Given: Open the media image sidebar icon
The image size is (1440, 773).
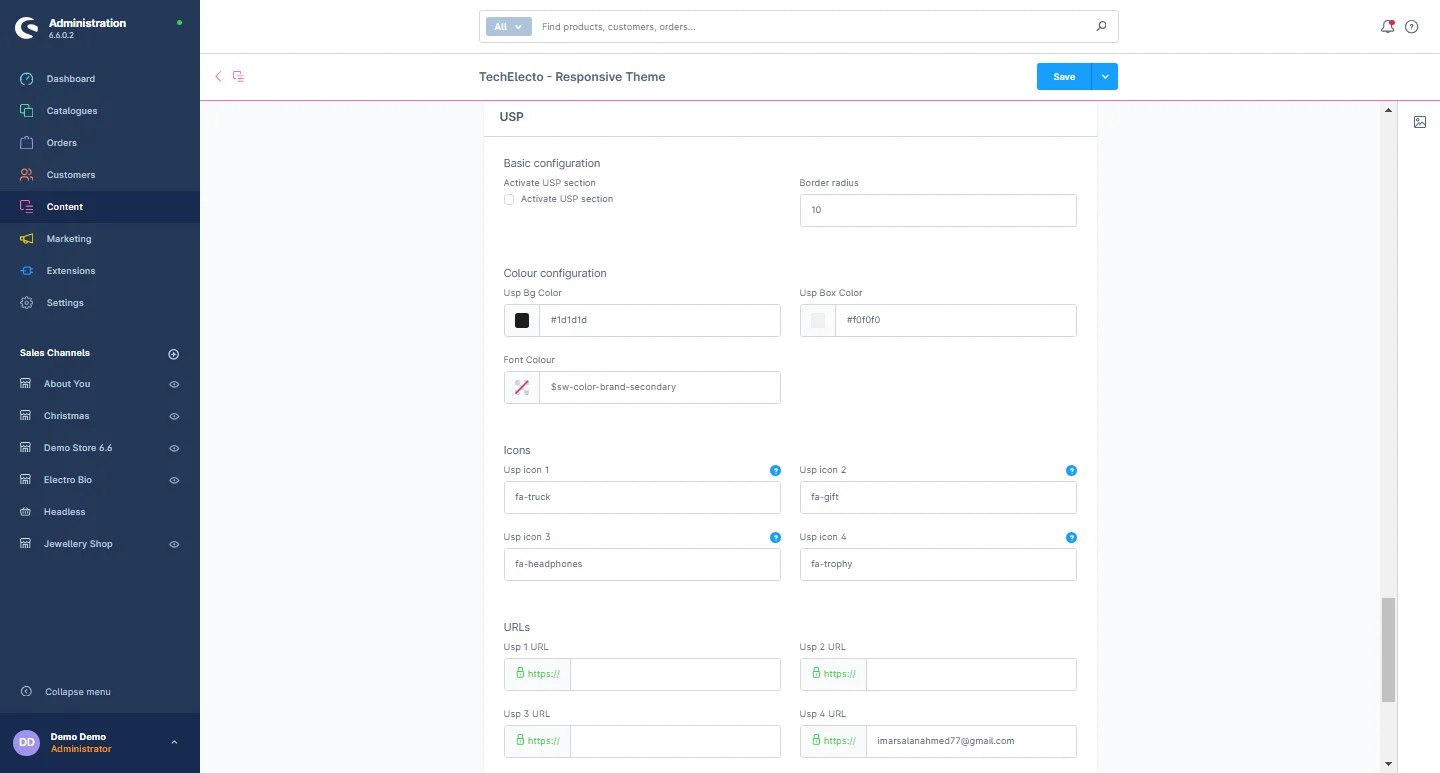Looking at the screenshot, I should (x=1420, y=122).
